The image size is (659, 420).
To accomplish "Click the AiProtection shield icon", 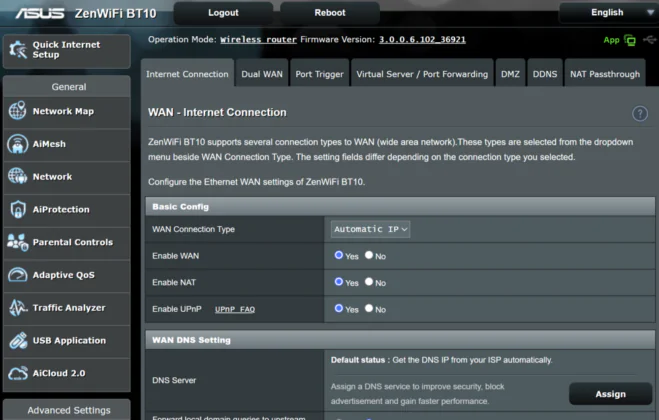I will point(18,209).
